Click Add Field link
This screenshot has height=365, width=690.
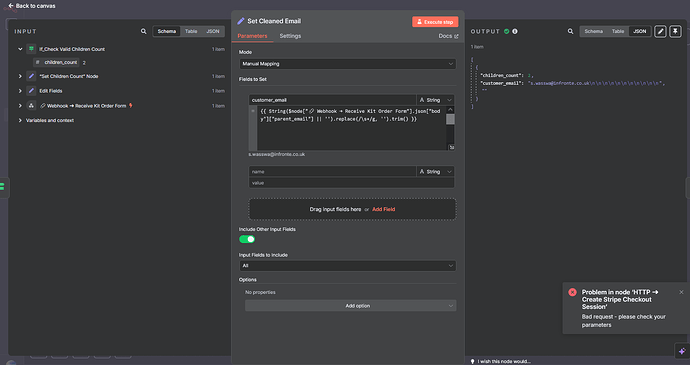tap(383, 209)
